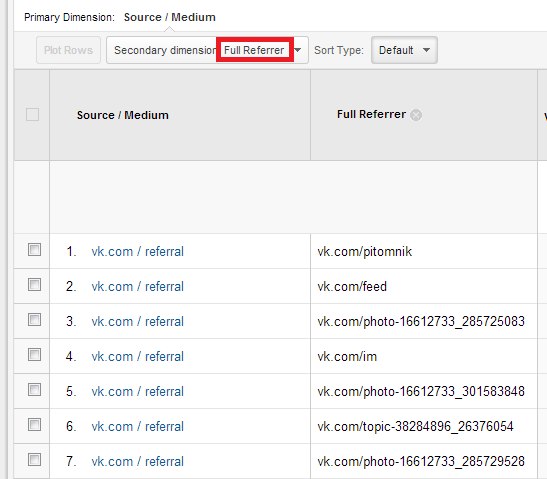Open the Secondary dimension dropdown arrow
The image size is (547, 479).
(x=298, y=50)
